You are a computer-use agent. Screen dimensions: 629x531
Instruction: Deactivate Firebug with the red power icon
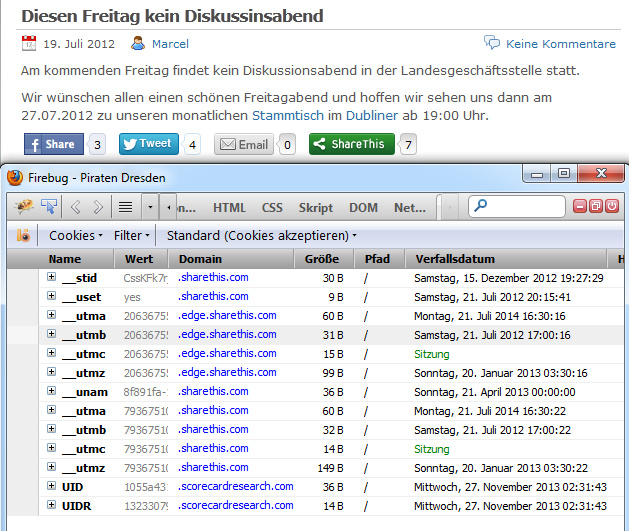612,207
